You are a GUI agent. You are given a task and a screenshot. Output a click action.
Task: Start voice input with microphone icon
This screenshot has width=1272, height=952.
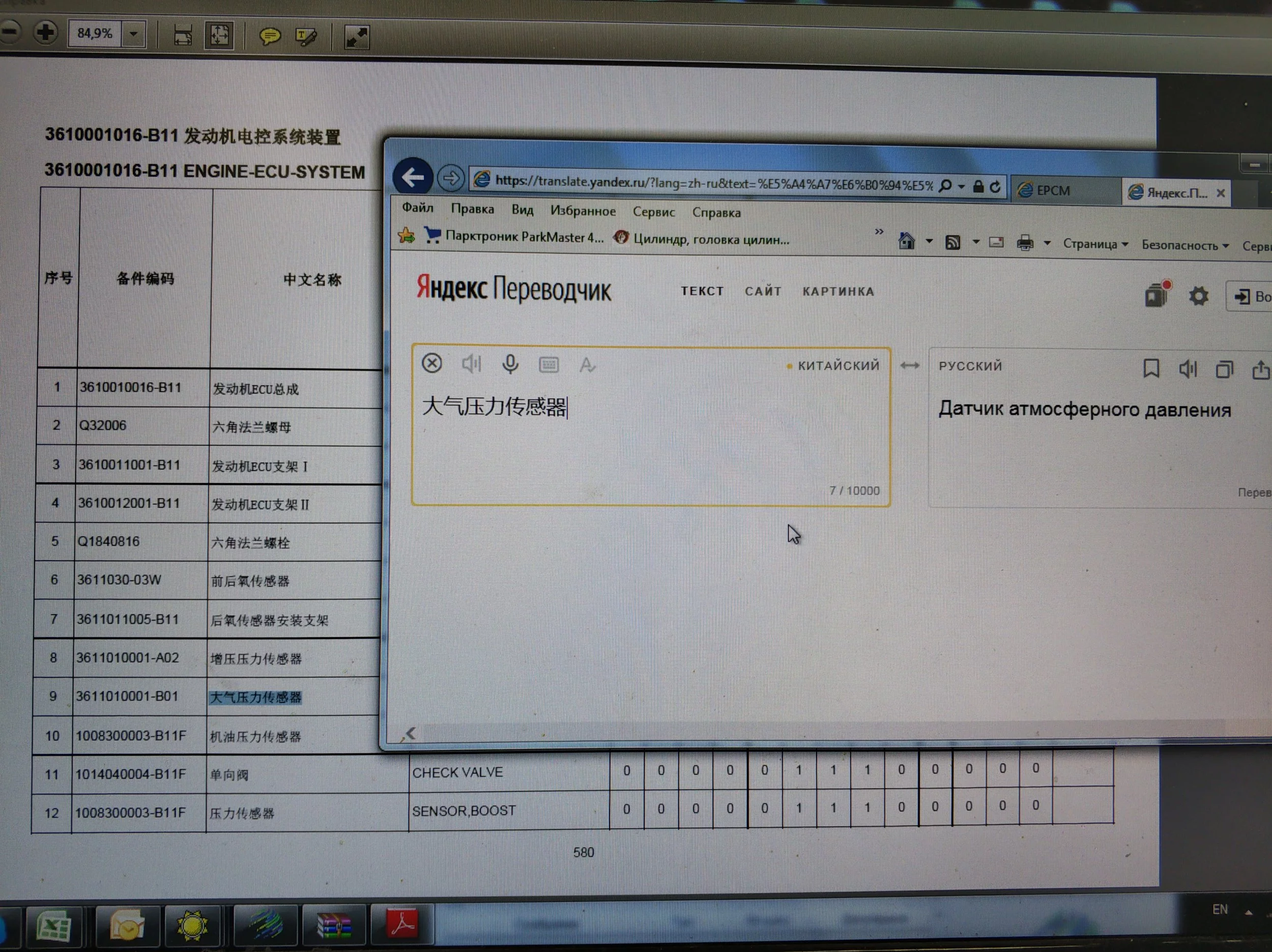click(510, 364)
